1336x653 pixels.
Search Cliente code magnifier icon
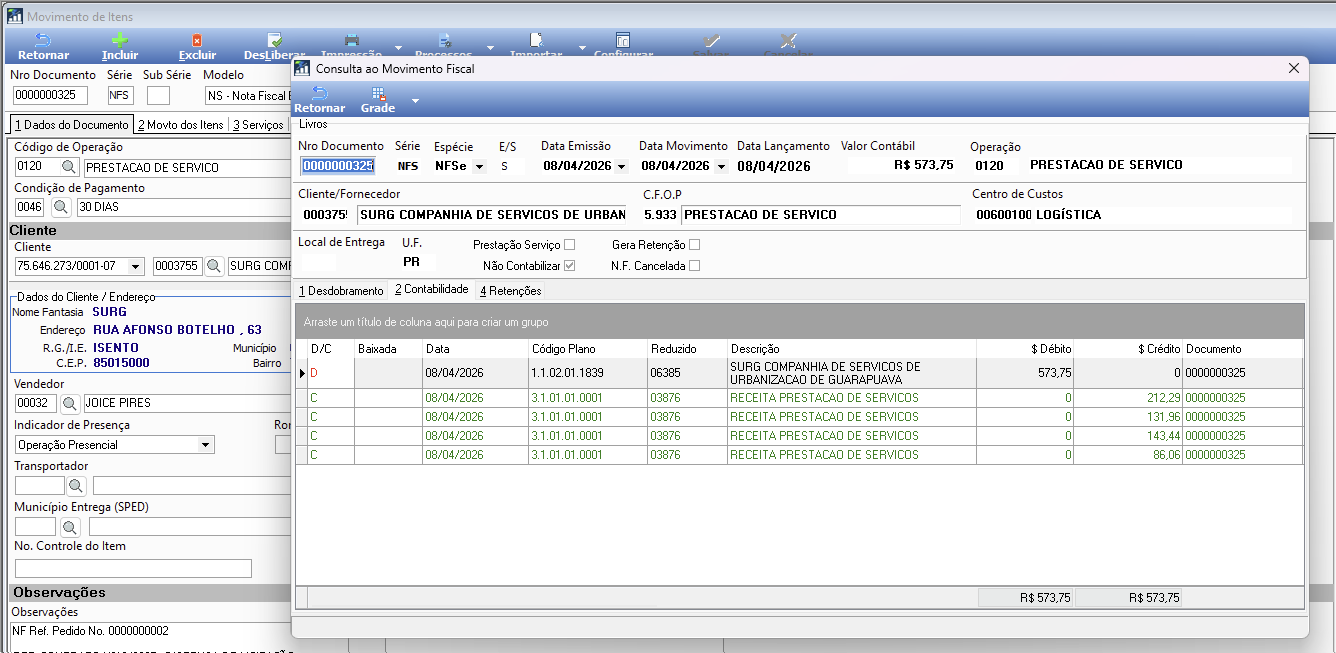[x=214, y=266]
